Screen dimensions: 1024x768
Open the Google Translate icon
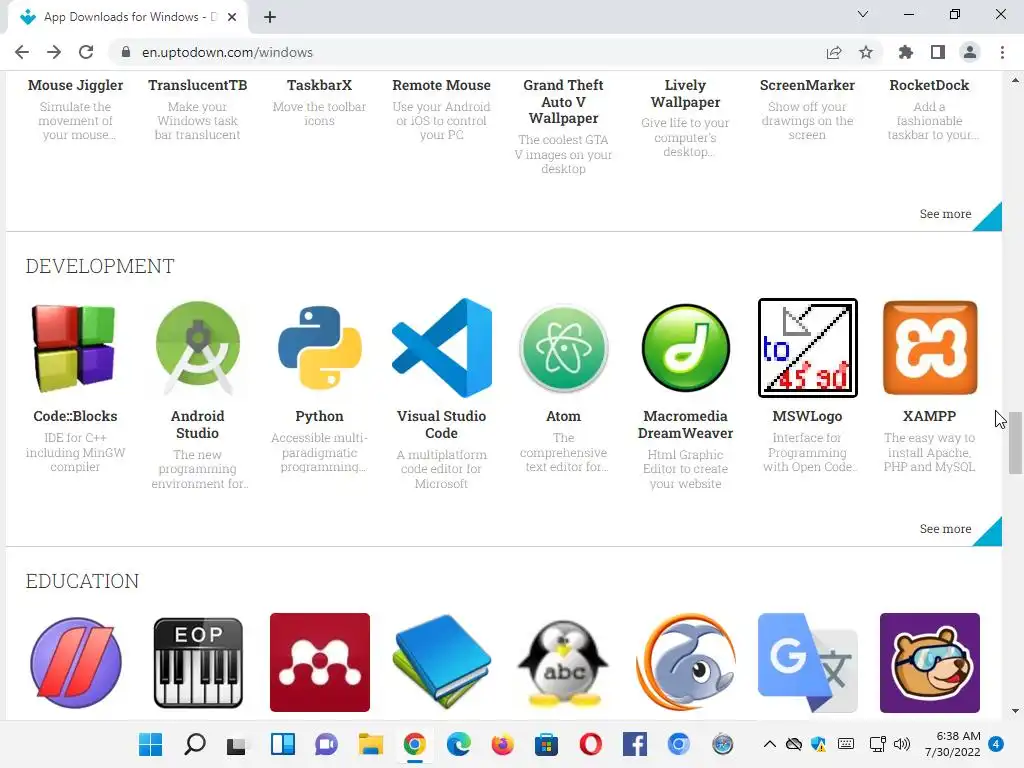[808, 662]
